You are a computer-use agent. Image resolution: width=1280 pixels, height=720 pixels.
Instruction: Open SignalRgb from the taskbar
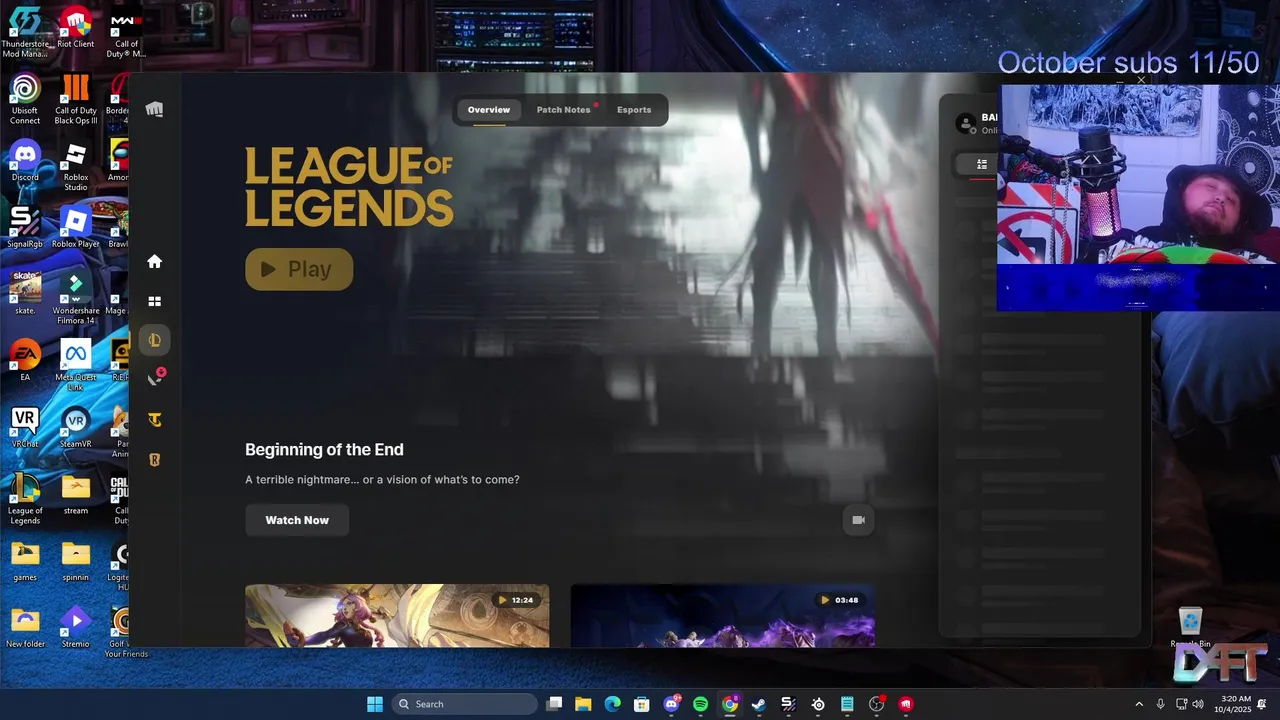tap(788, 704)
